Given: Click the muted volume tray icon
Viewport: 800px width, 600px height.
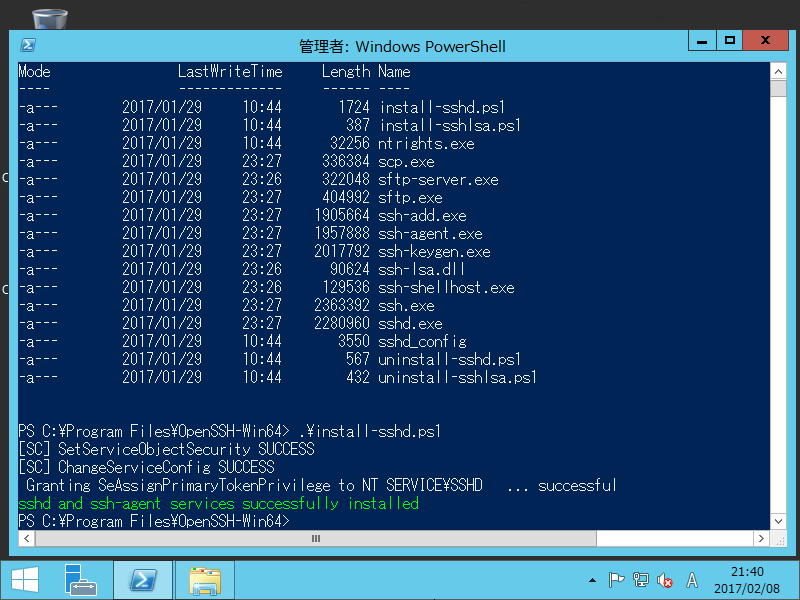Looking at the screenshot, I should 665,580.
